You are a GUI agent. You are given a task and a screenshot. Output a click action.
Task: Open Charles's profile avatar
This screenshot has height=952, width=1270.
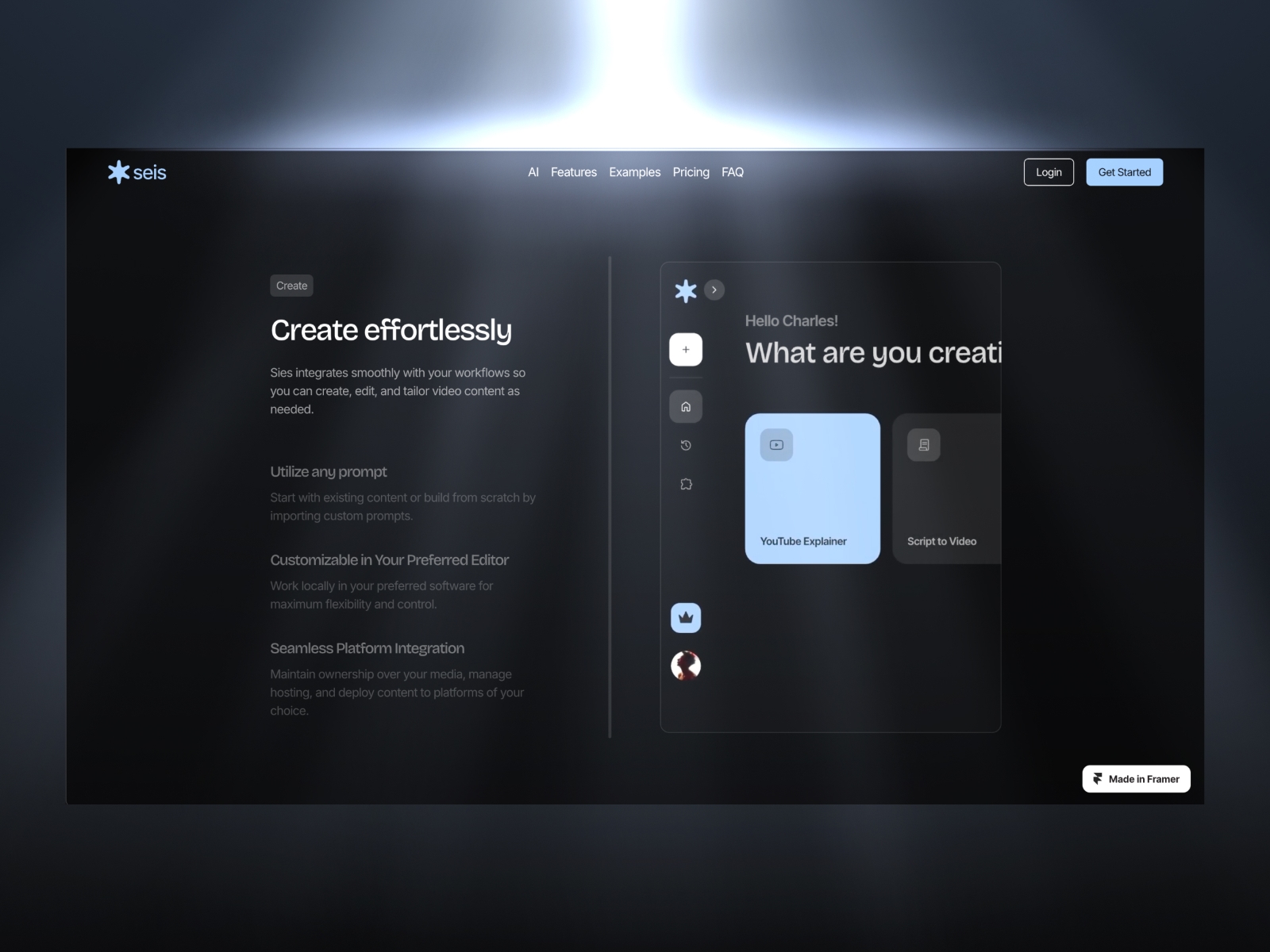click(x=686, y=666)
